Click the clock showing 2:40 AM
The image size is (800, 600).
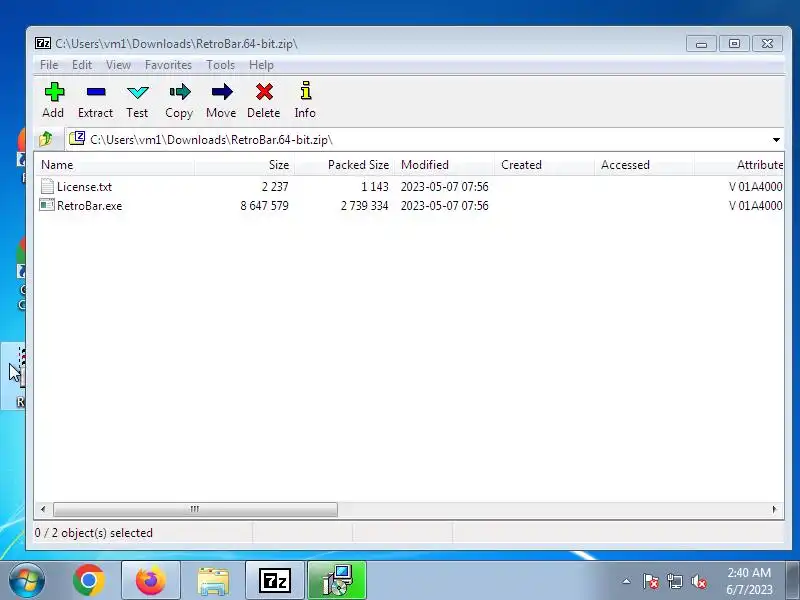pyautogui.click(x=749, y=572)
